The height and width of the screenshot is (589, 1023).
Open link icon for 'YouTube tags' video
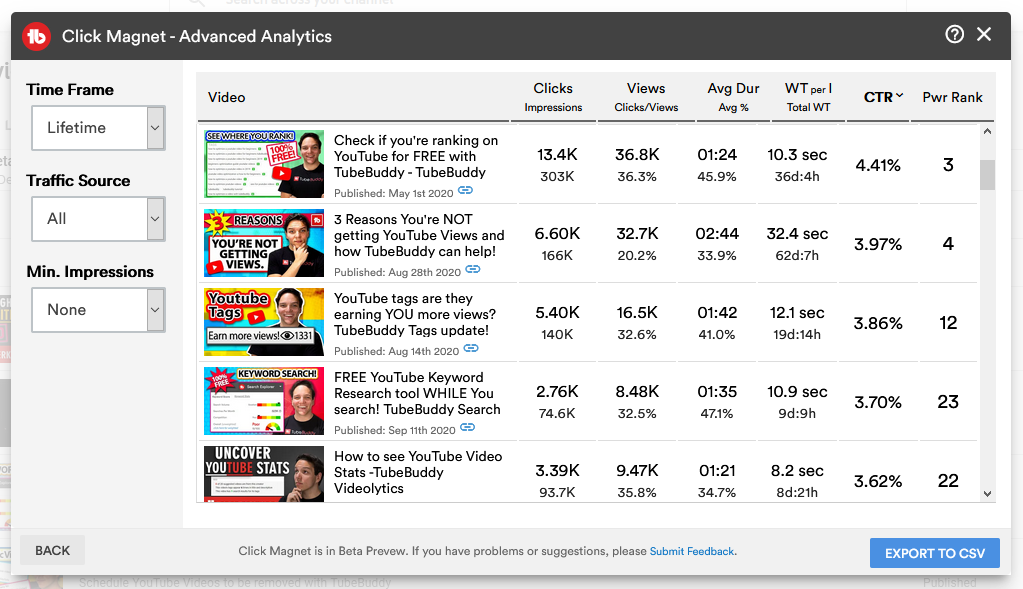(471, 348)
